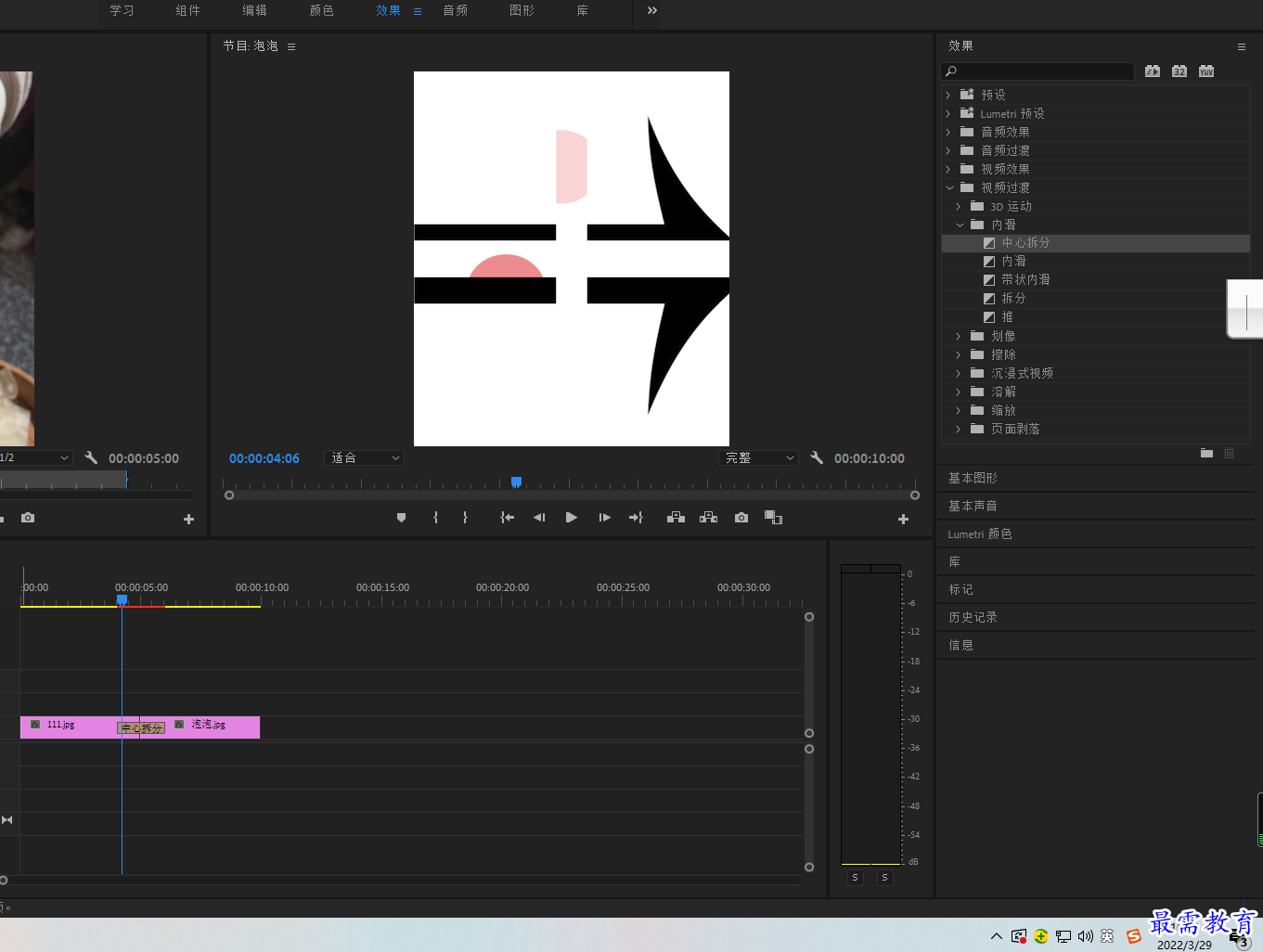Switch to the 音频 workspace
This screenshot has height=952, width=1263.
click(455, 10)
